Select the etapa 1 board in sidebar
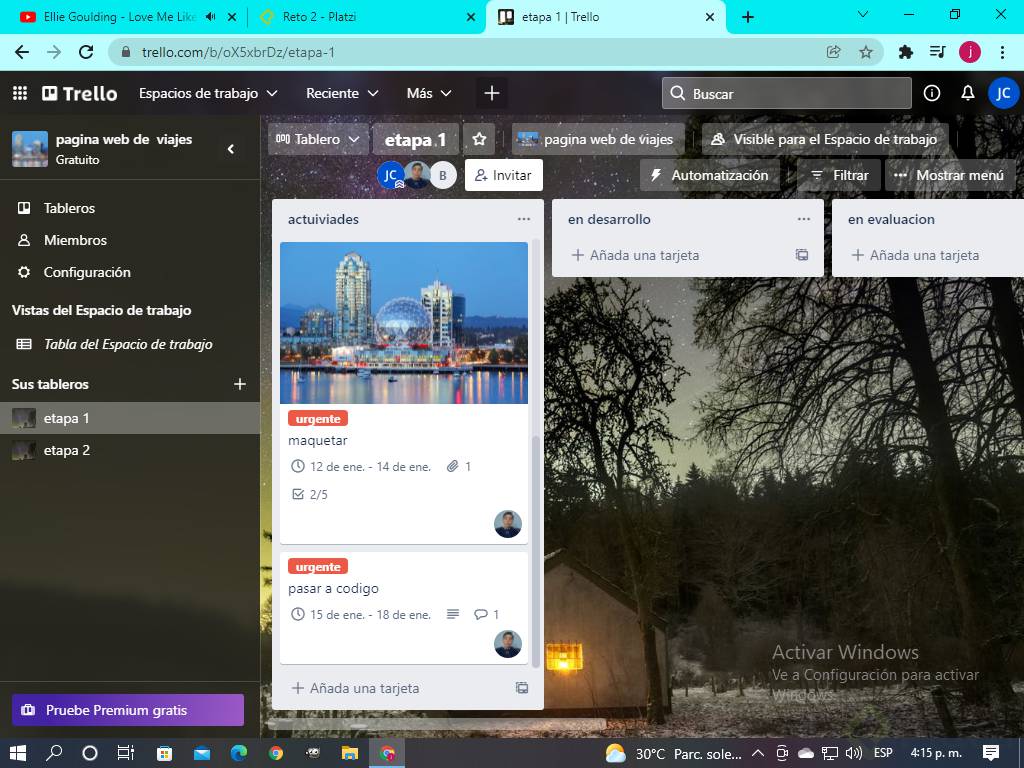 [x=131, y=418]
